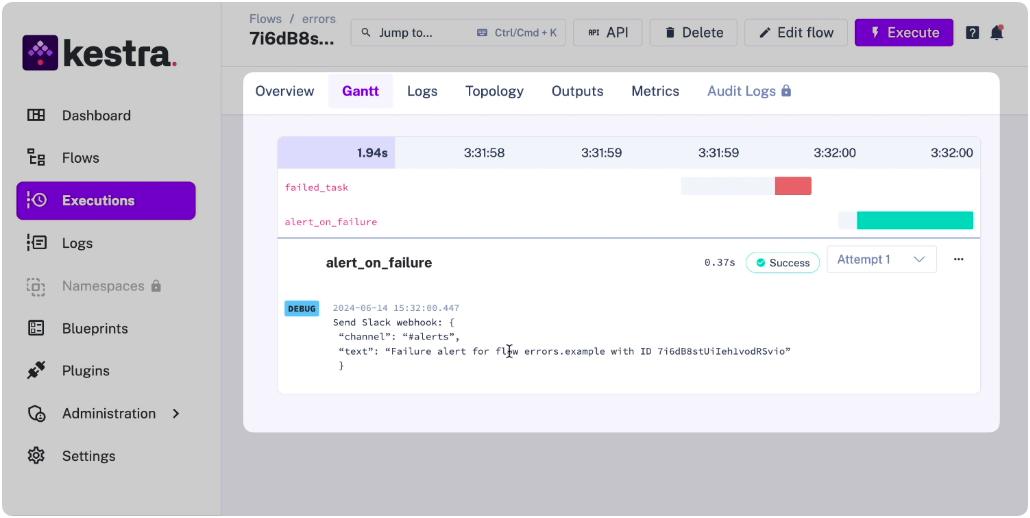Open Executions in the sidebar
Image resolution: width=1030 pixels, height=518 pixels.
[106, 200]
